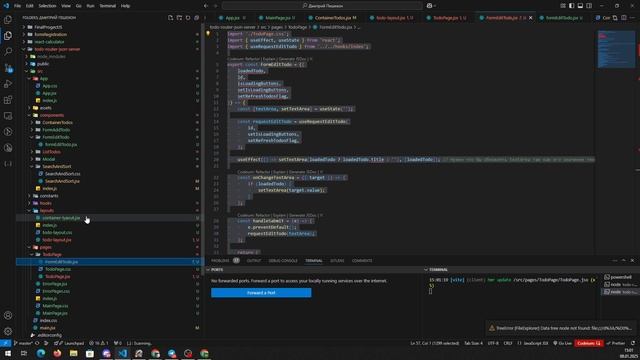The width and height of the screenshot is (640, 360).
Task: Open the Accounts icon in activity bar
Action: coord(8,315)
